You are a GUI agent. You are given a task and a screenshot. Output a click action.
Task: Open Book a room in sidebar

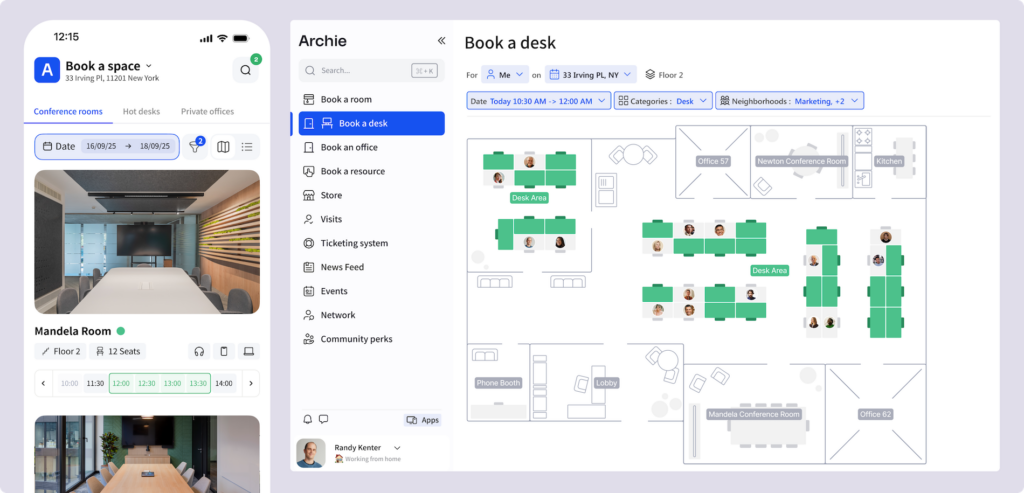372,99
